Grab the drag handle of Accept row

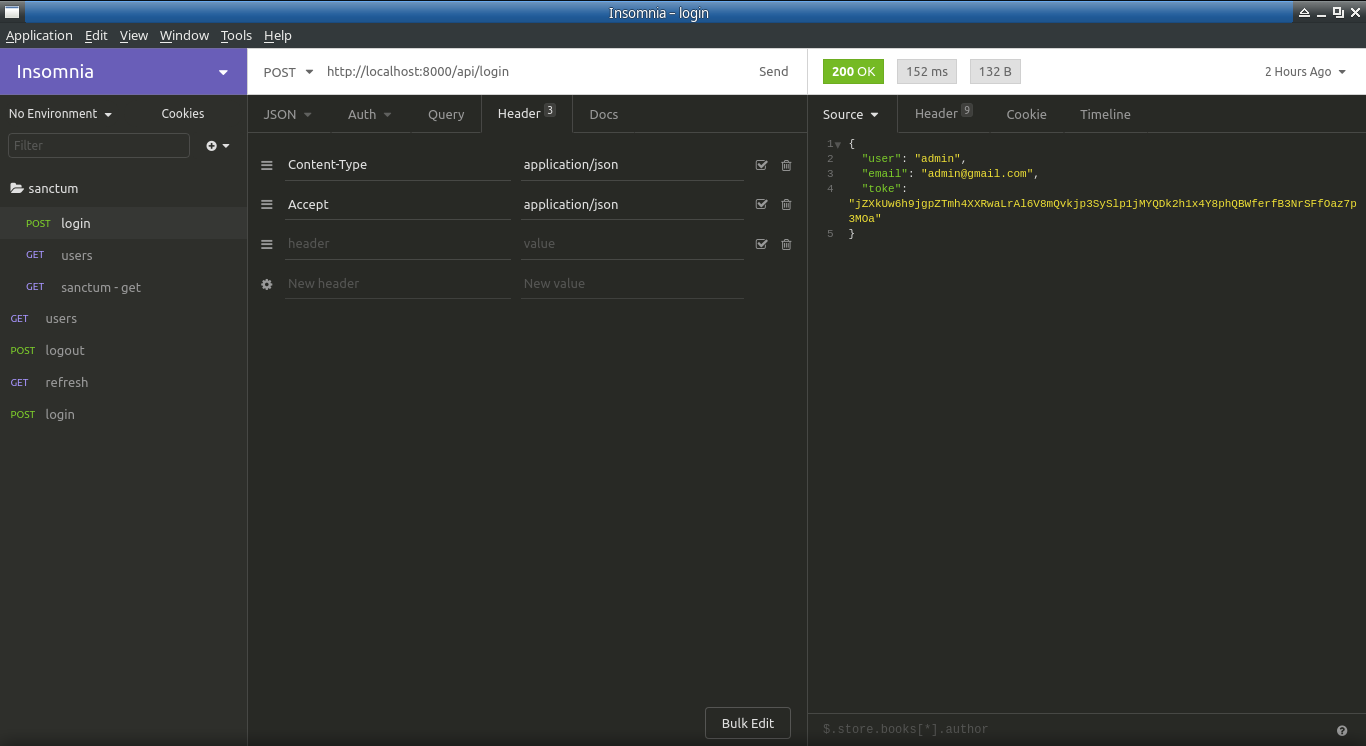(x=267, y=205)
